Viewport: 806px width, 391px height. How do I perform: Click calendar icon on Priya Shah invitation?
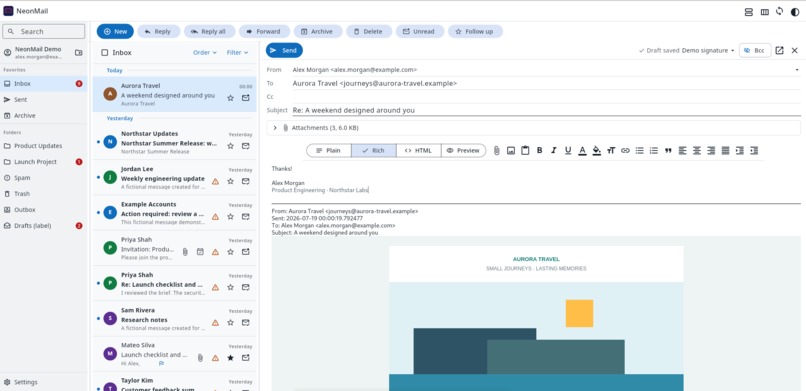click(200, 252)
